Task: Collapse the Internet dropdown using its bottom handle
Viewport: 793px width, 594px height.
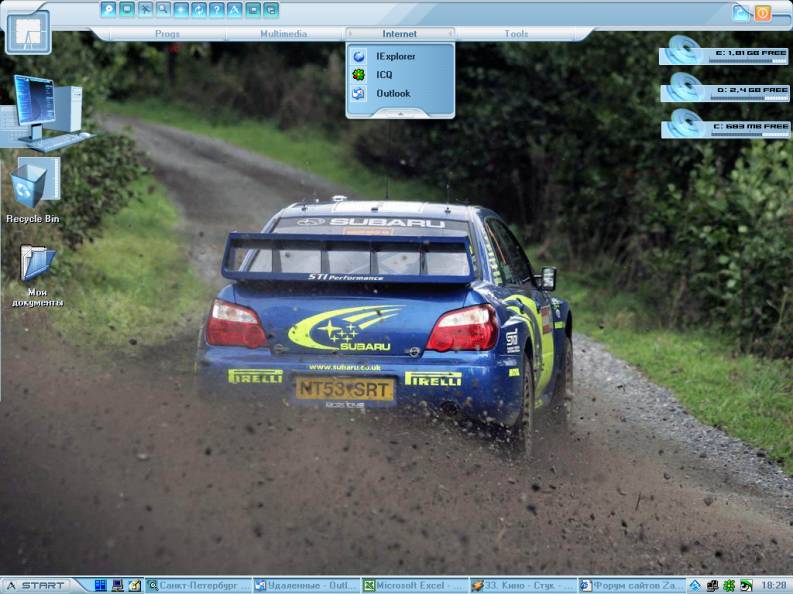Action: (400, 114)
